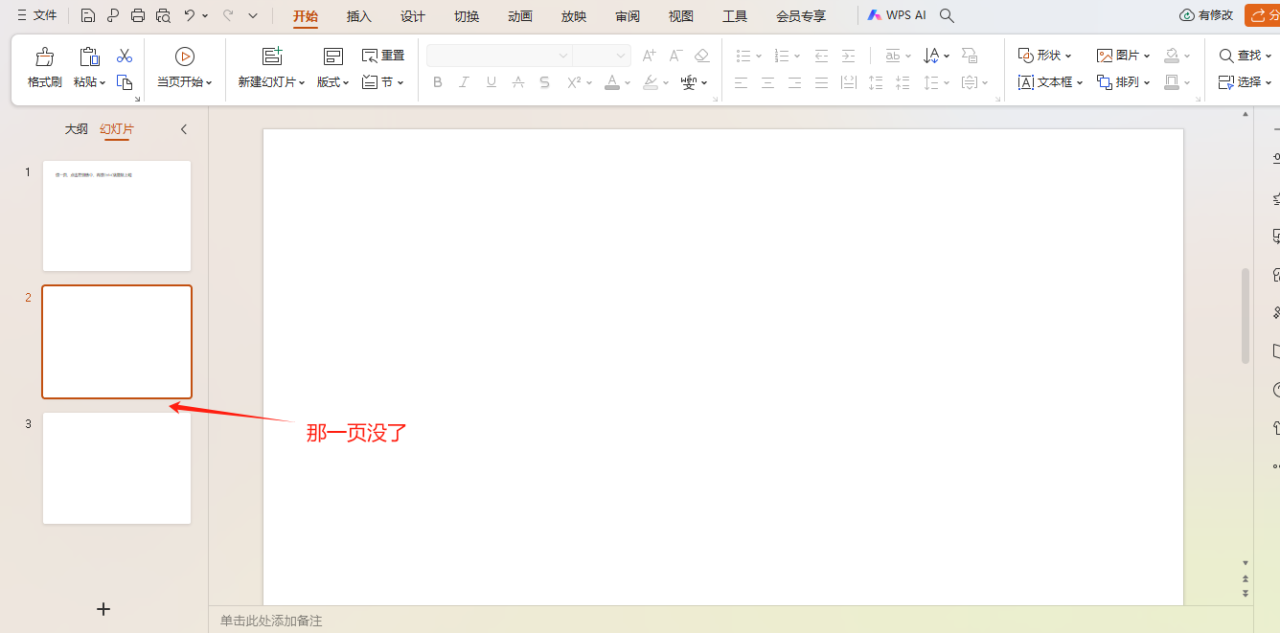This screenshot has height=633, width=1280.
Task: Insert a new slide with 新建幻灯片
Action: [268, 68]
